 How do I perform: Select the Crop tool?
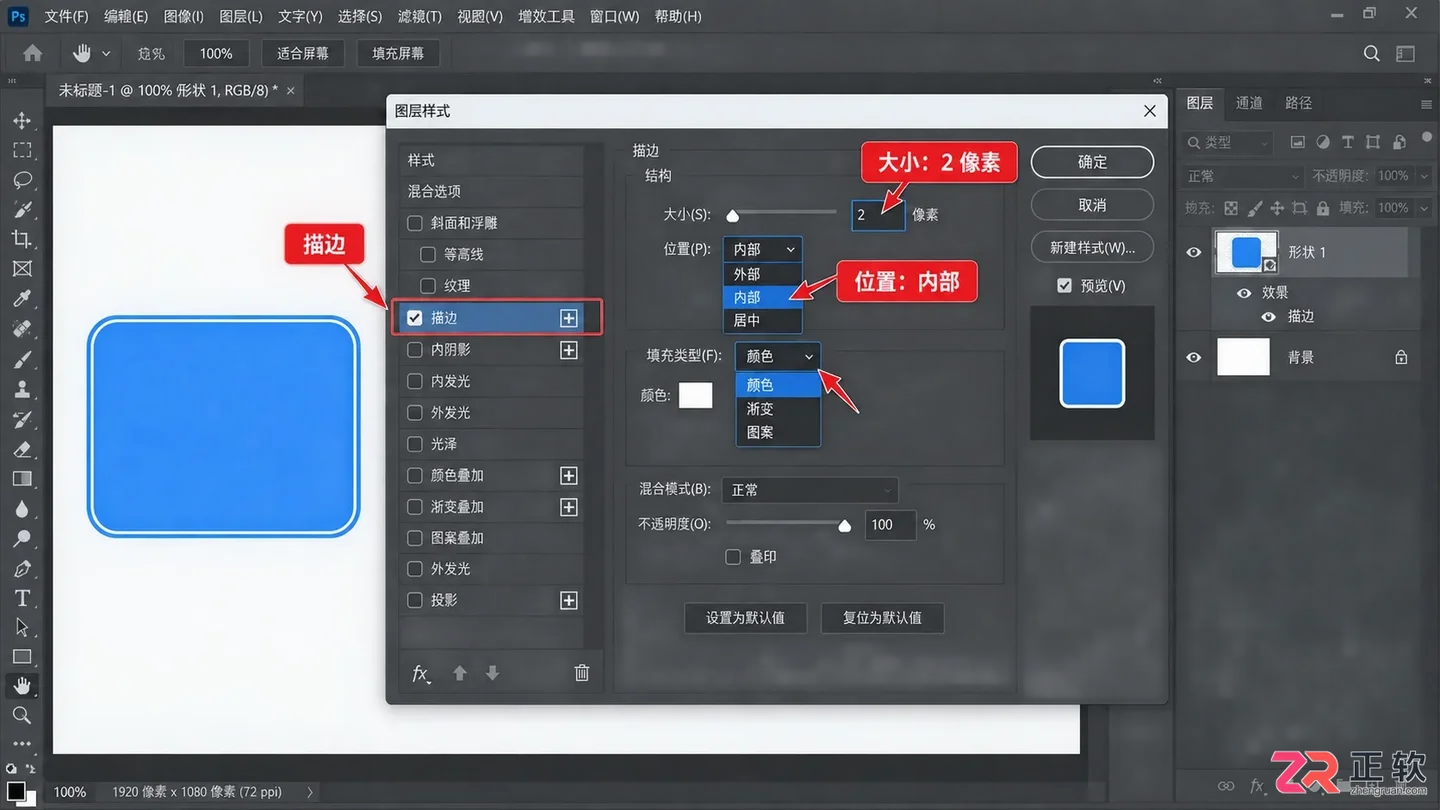[22, 238]
